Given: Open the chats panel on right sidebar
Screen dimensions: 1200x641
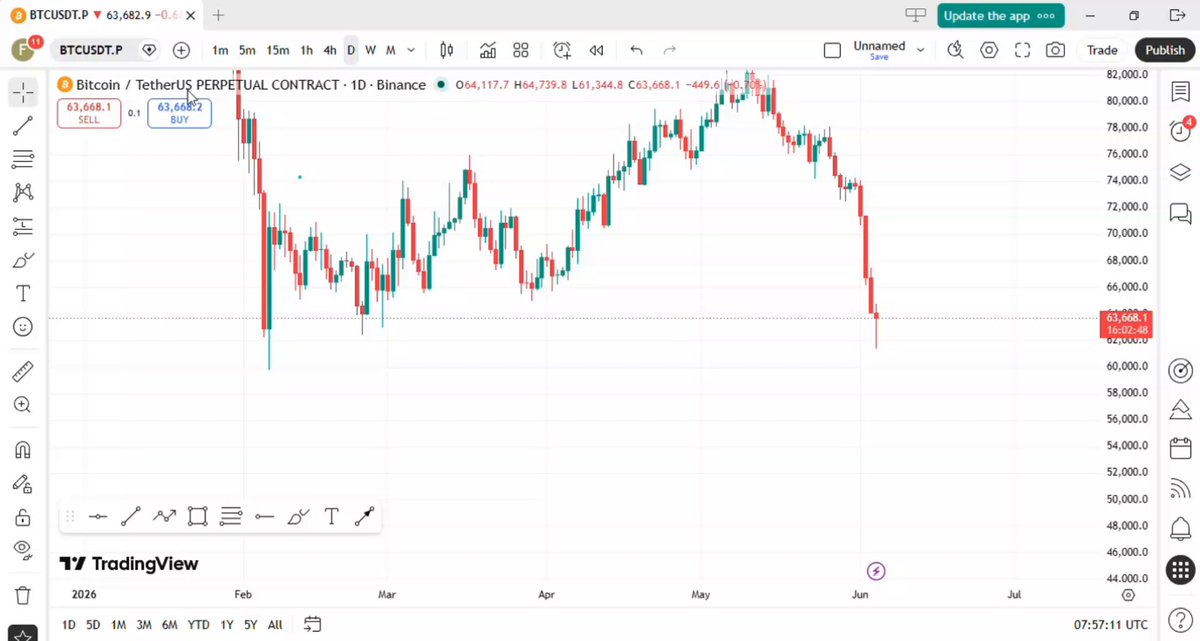Looking at the screenshot, I should coord(1180,213).
